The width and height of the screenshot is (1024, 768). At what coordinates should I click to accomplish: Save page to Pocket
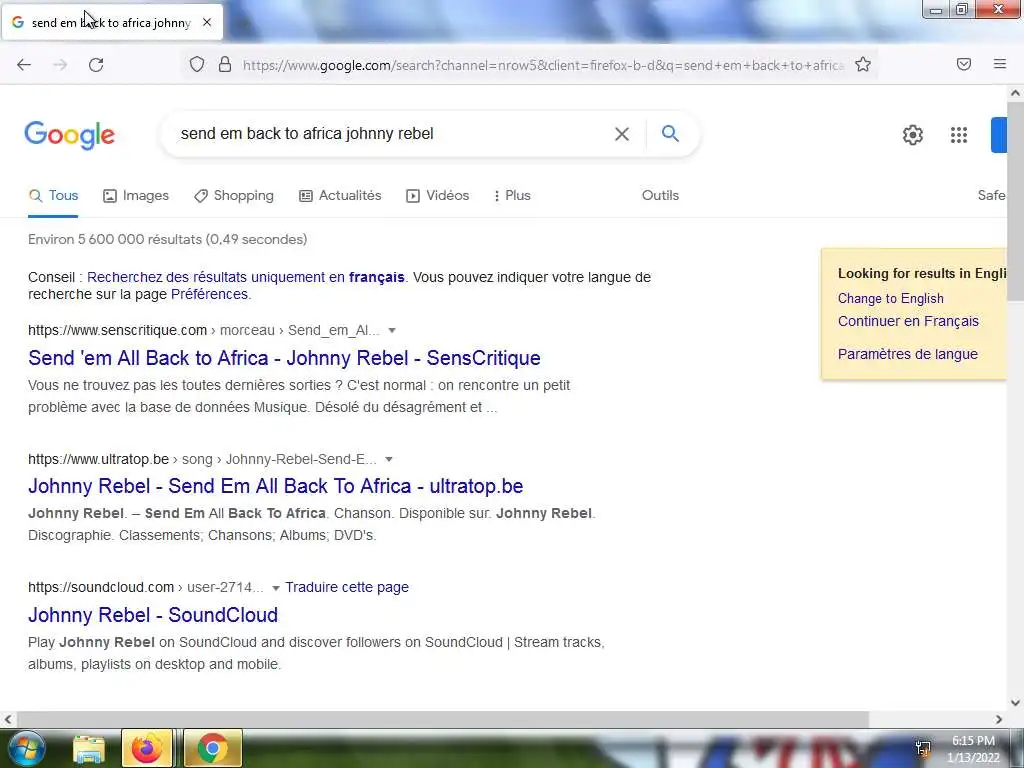click(964, 64)
